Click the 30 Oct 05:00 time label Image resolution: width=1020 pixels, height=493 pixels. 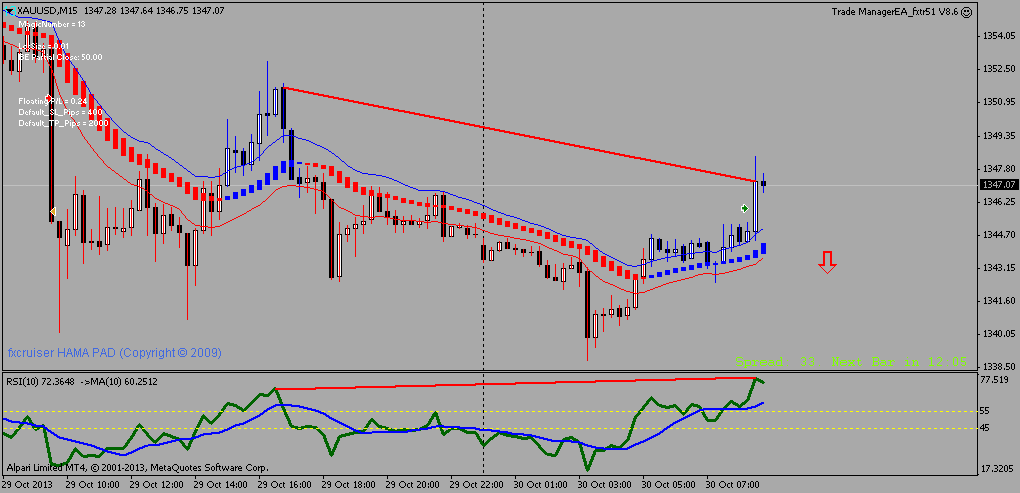coord(669,485)
